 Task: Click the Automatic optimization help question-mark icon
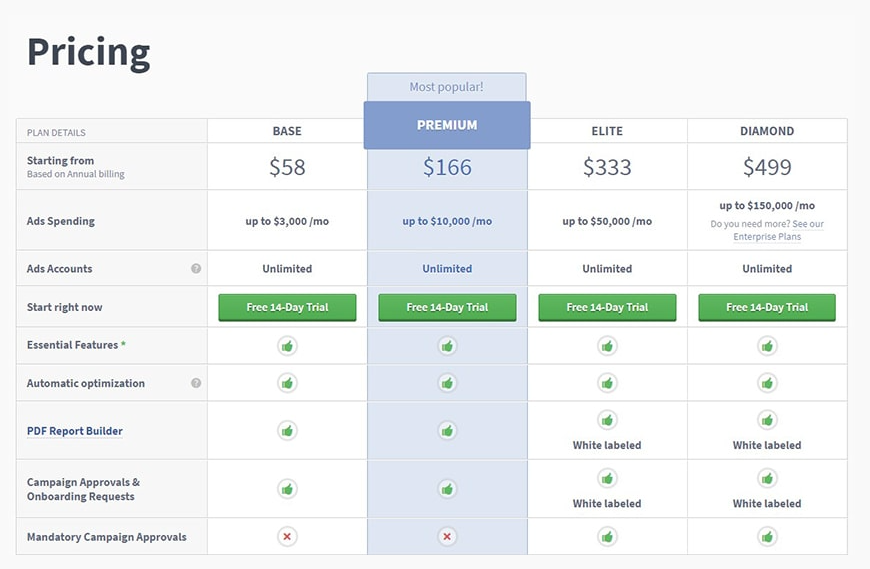[x=196, y=383]
